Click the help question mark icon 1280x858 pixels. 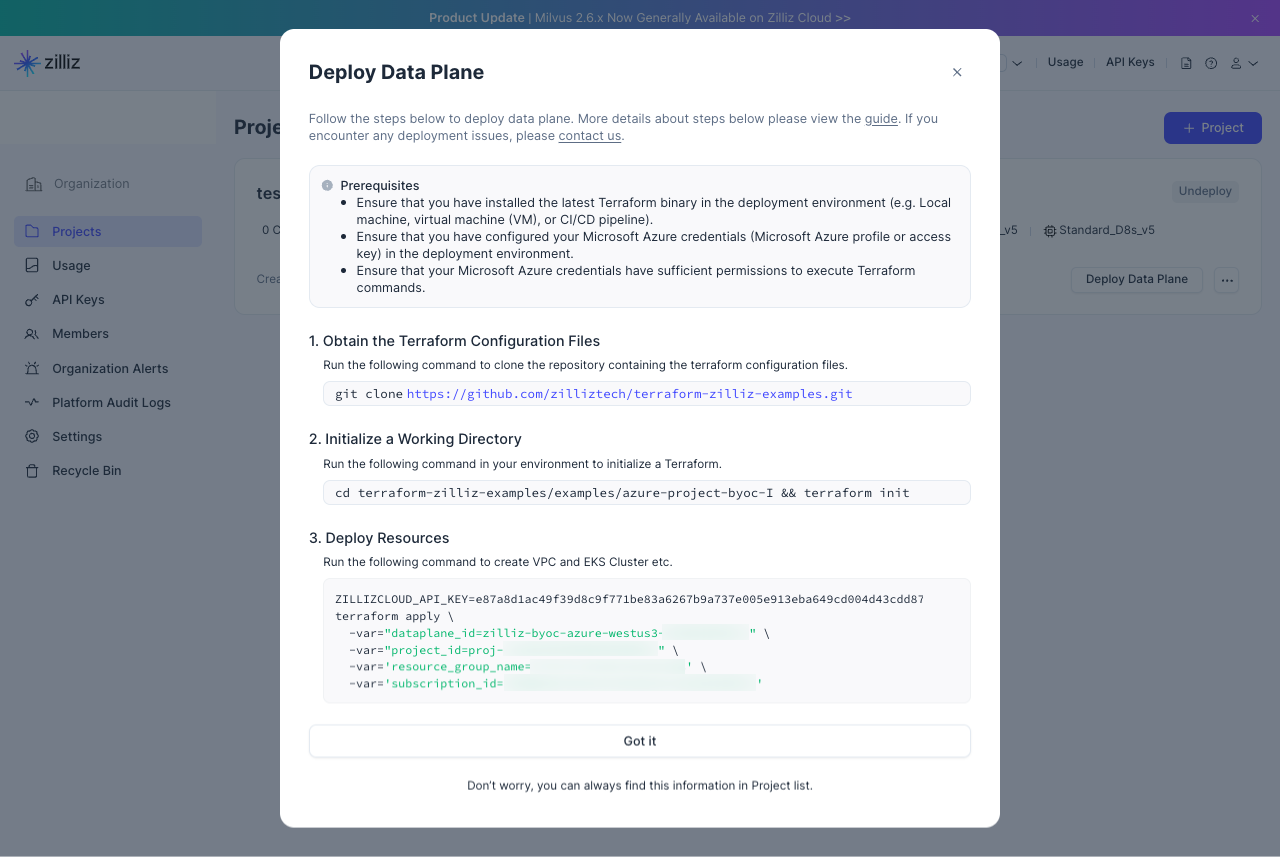[x=1211, y=63]
